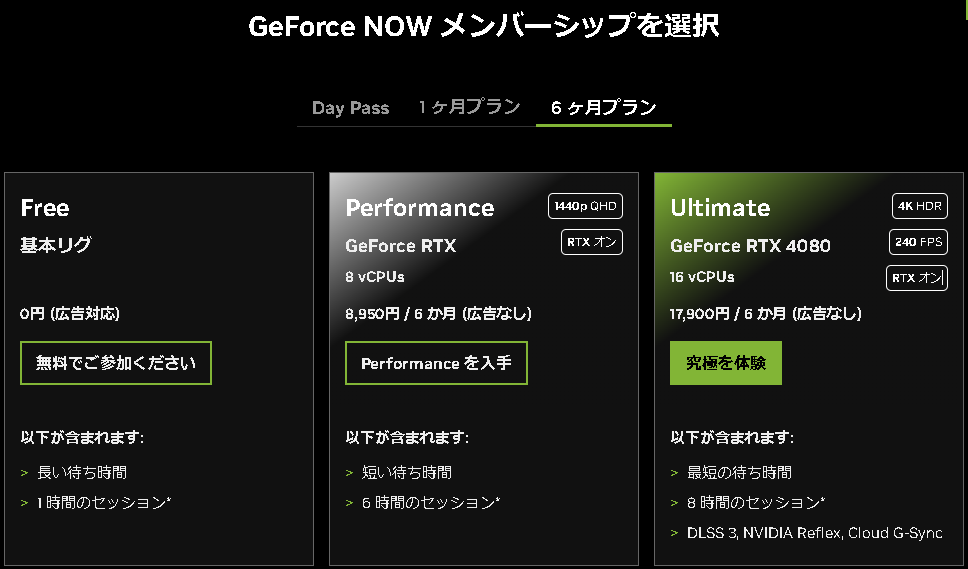Click the 長い待ち時間 feature item

click(82, 472)
